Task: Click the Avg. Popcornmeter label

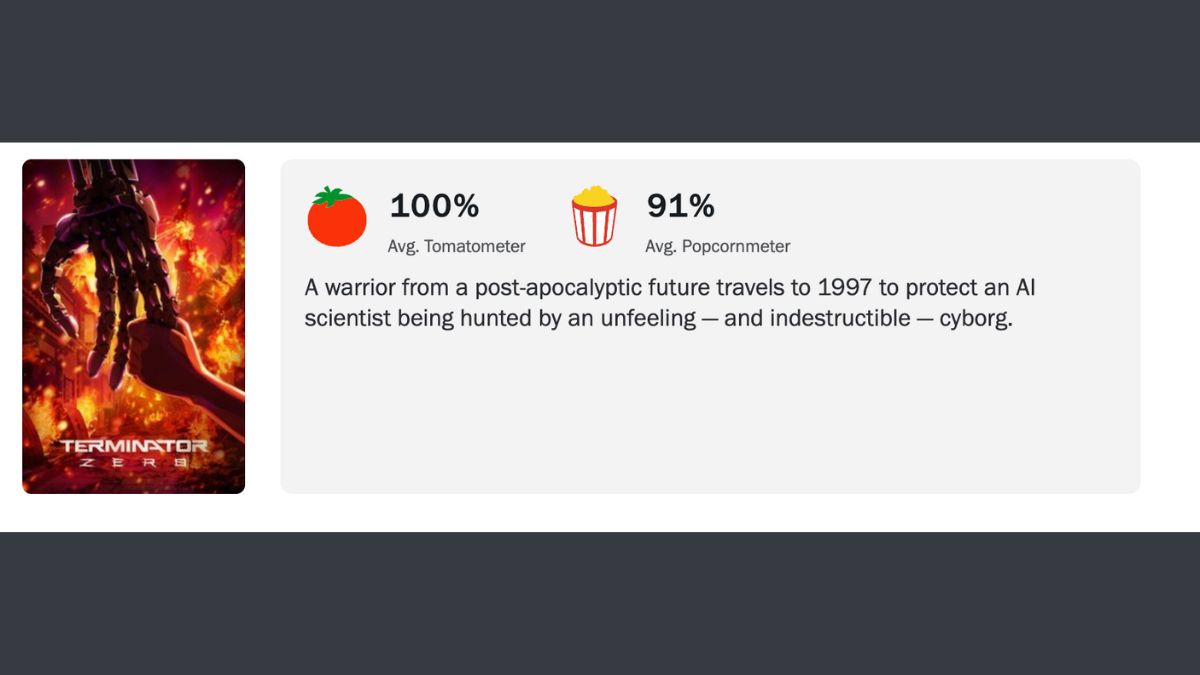Action: point(717,246)
